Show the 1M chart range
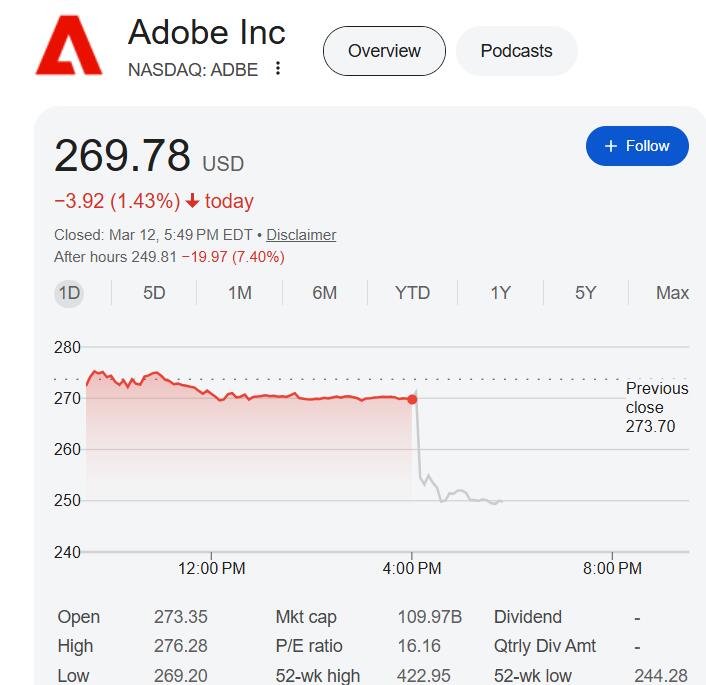The height and width of the screenshot is (685, 706). point(240,293)
